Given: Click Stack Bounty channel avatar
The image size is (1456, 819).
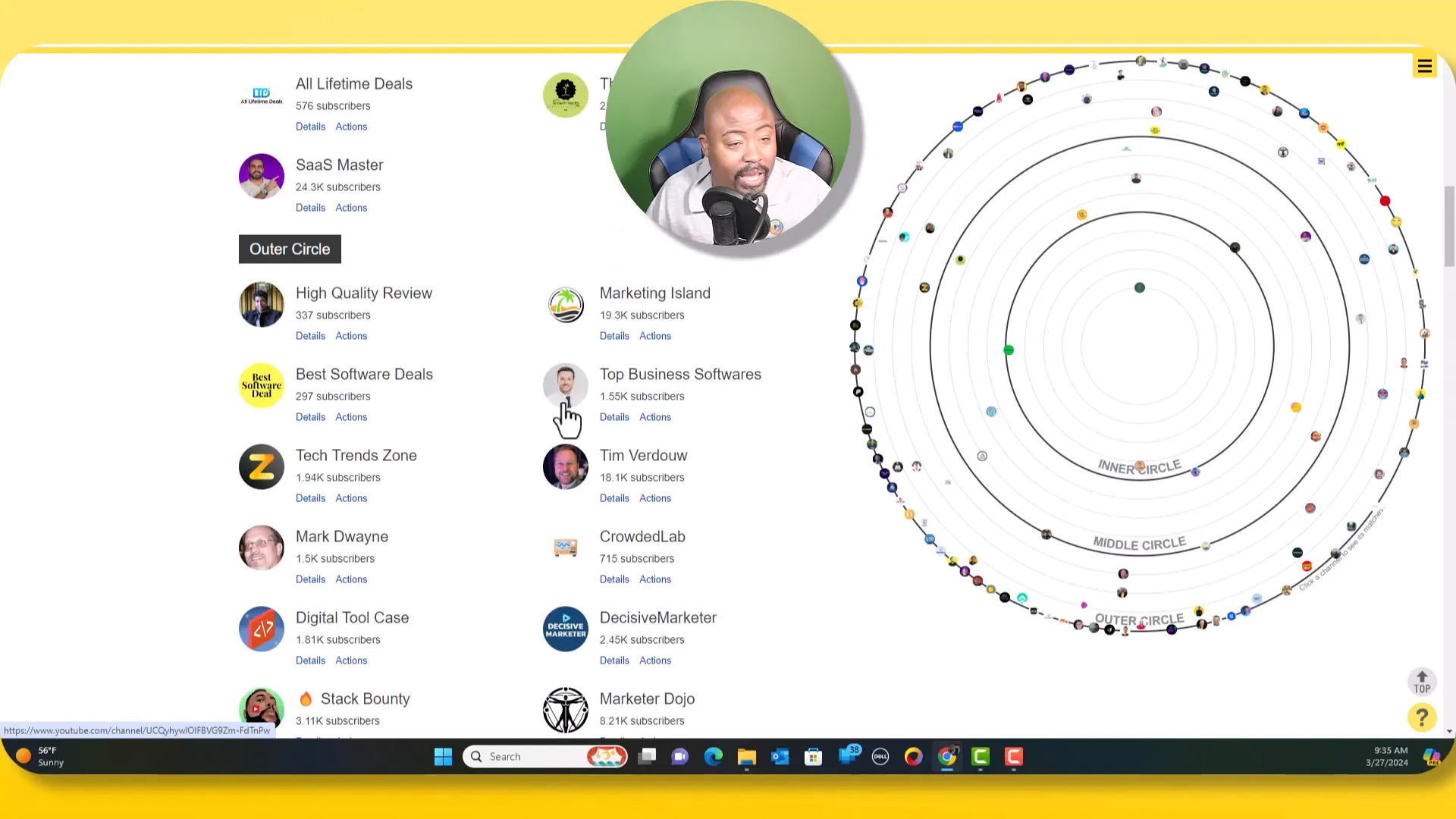Looking at the screenshot, I should [262, 711].
